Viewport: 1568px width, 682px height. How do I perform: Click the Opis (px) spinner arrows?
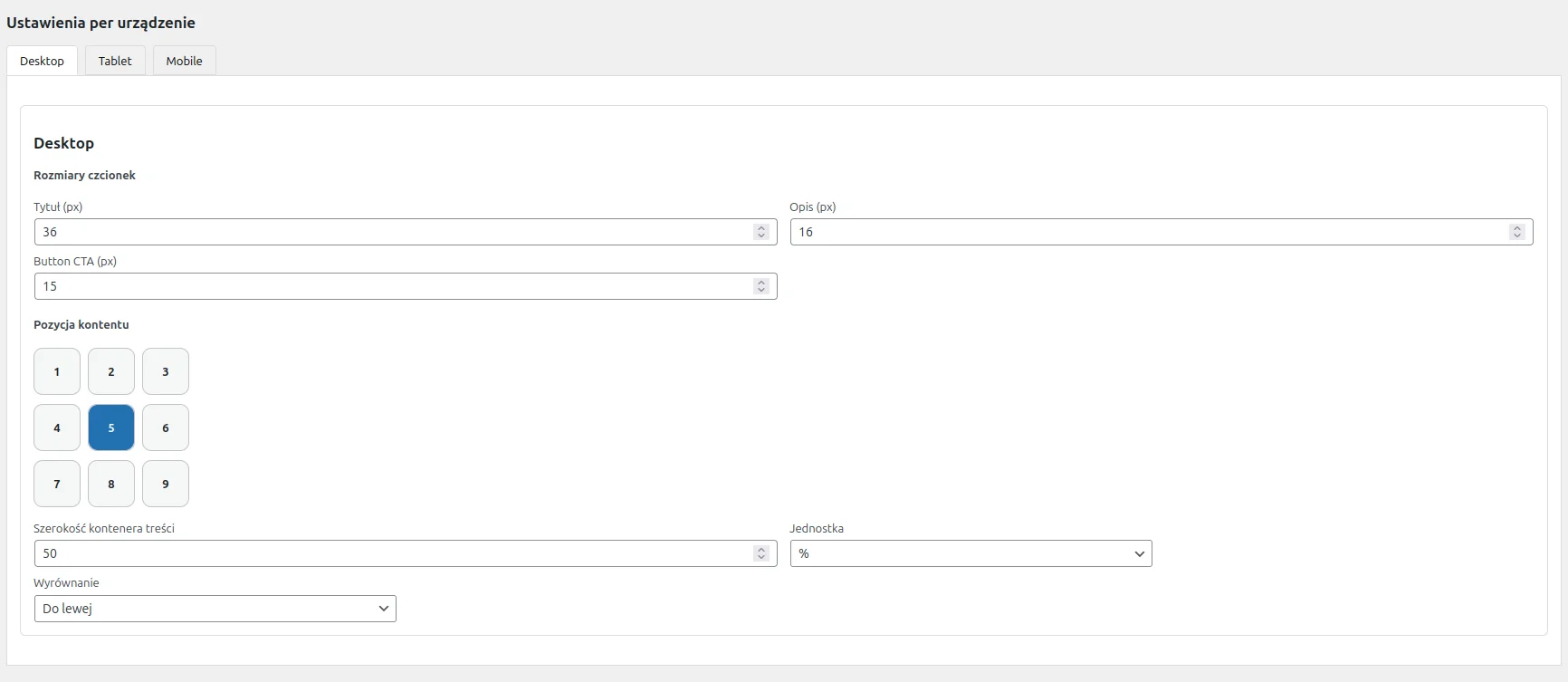1516,232
